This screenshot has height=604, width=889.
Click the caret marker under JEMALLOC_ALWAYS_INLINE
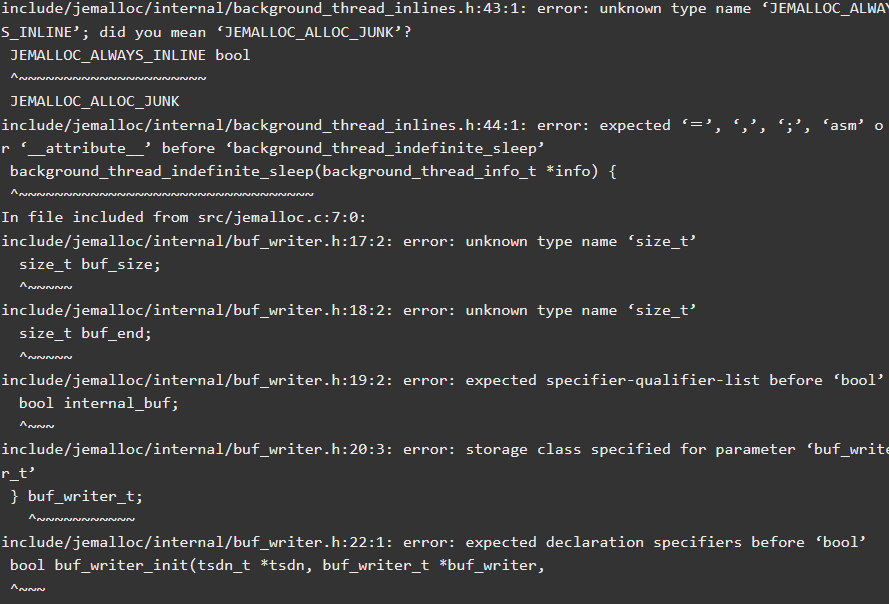[108, 78]
